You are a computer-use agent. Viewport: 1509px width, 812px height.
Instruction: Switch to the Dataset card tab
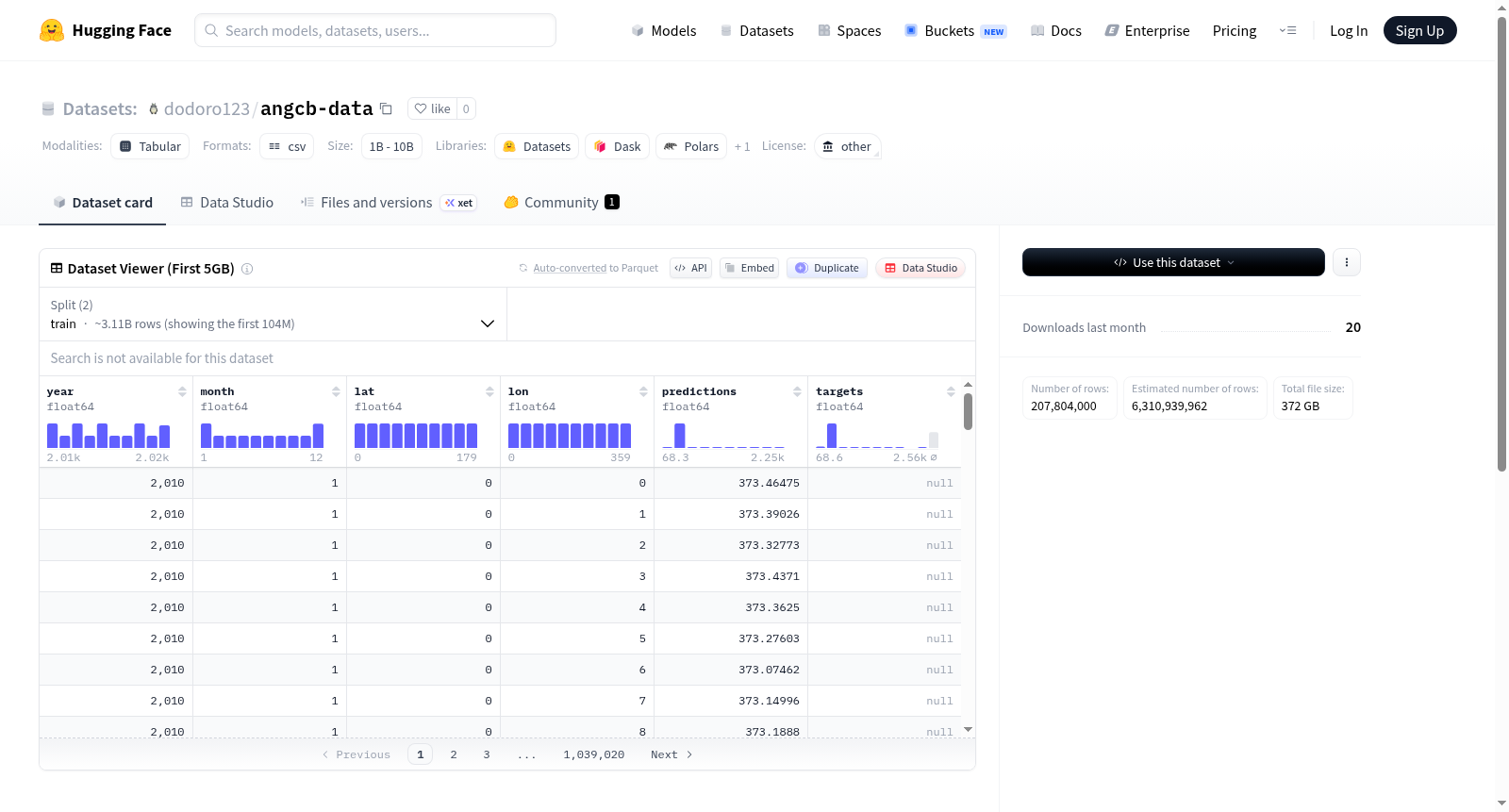click(x=103, y=203)
